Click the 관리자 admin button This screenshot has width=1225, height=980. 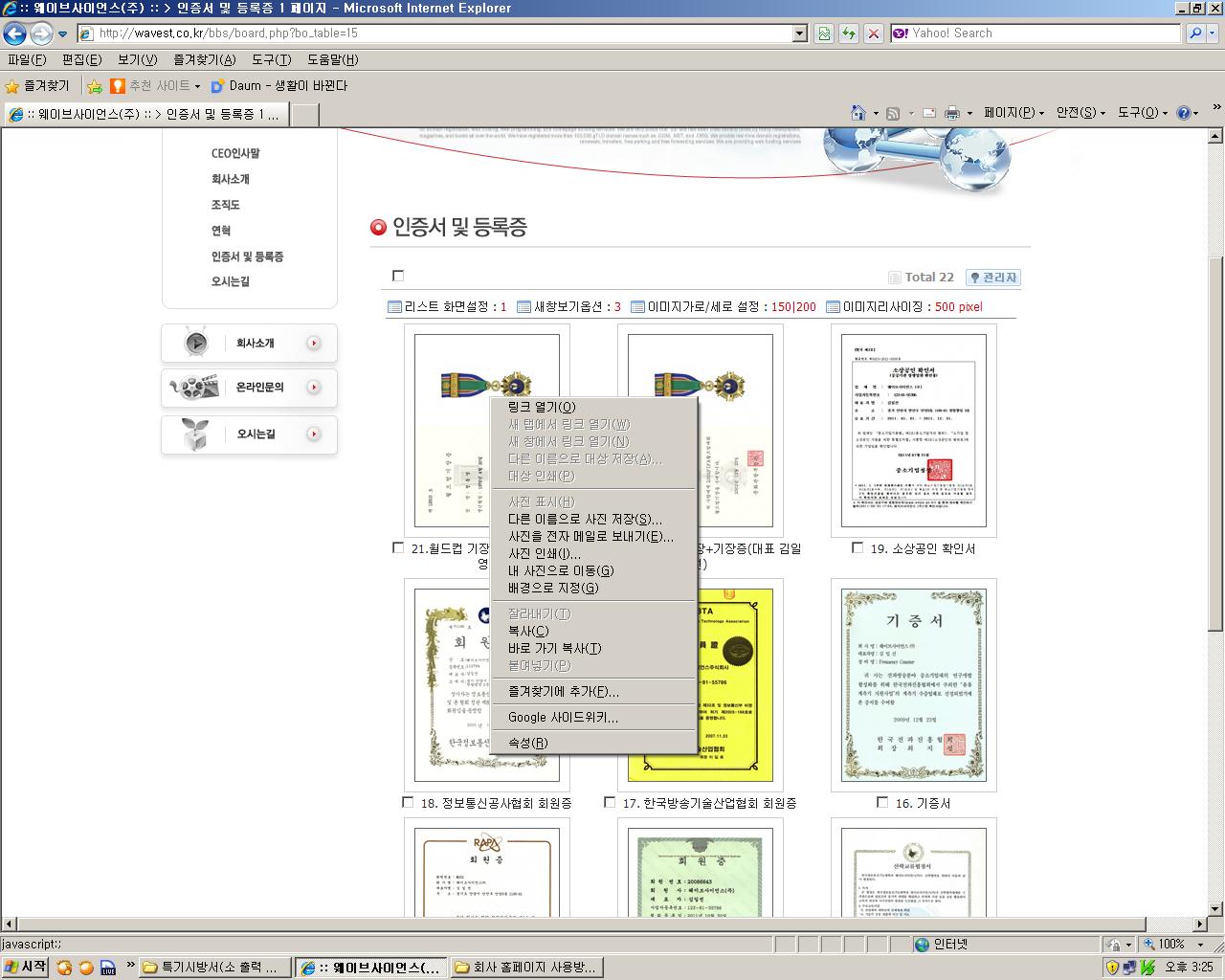993,278
